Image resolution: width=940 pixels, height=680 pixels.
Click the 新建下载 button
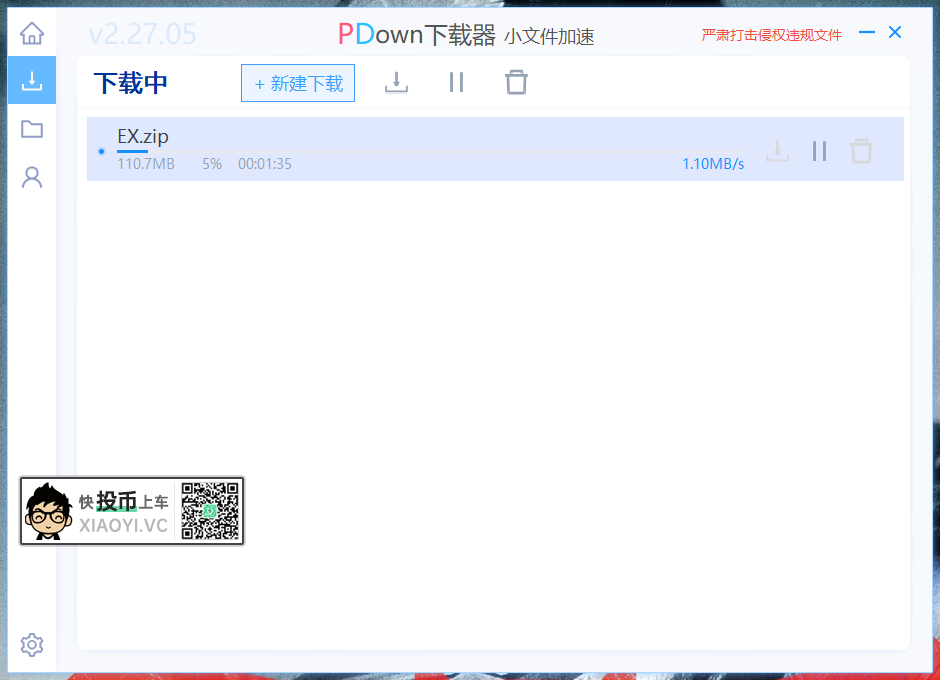[x=298, y=83]
